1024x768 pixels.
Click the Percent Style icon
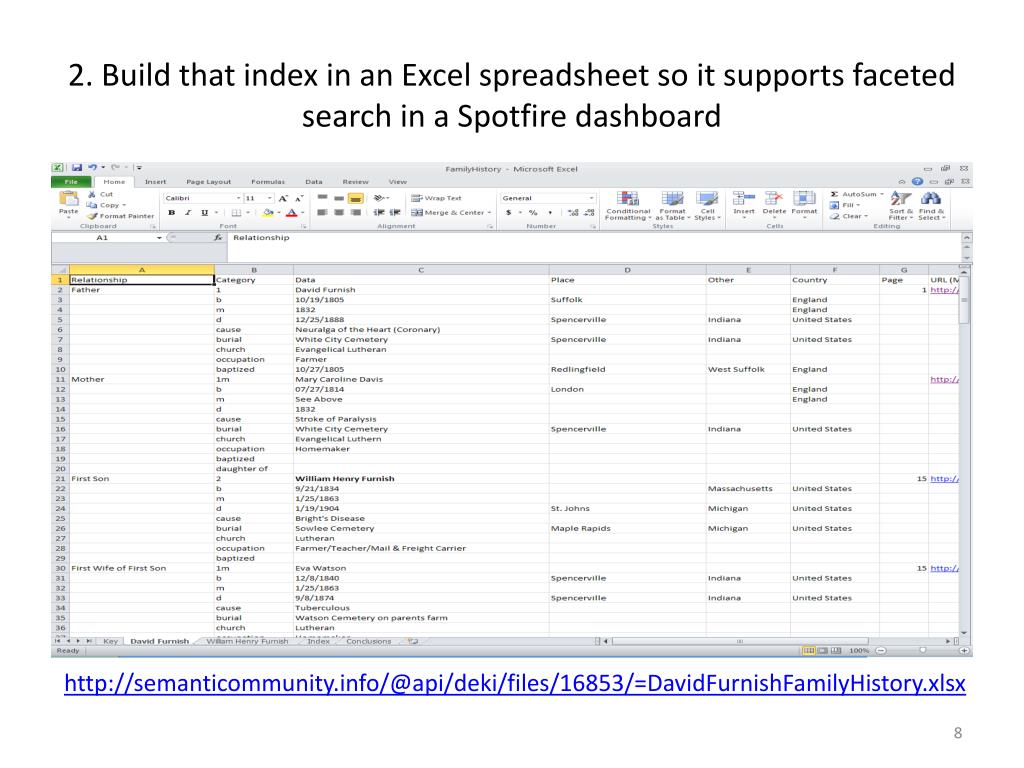(x=533, y=212)
